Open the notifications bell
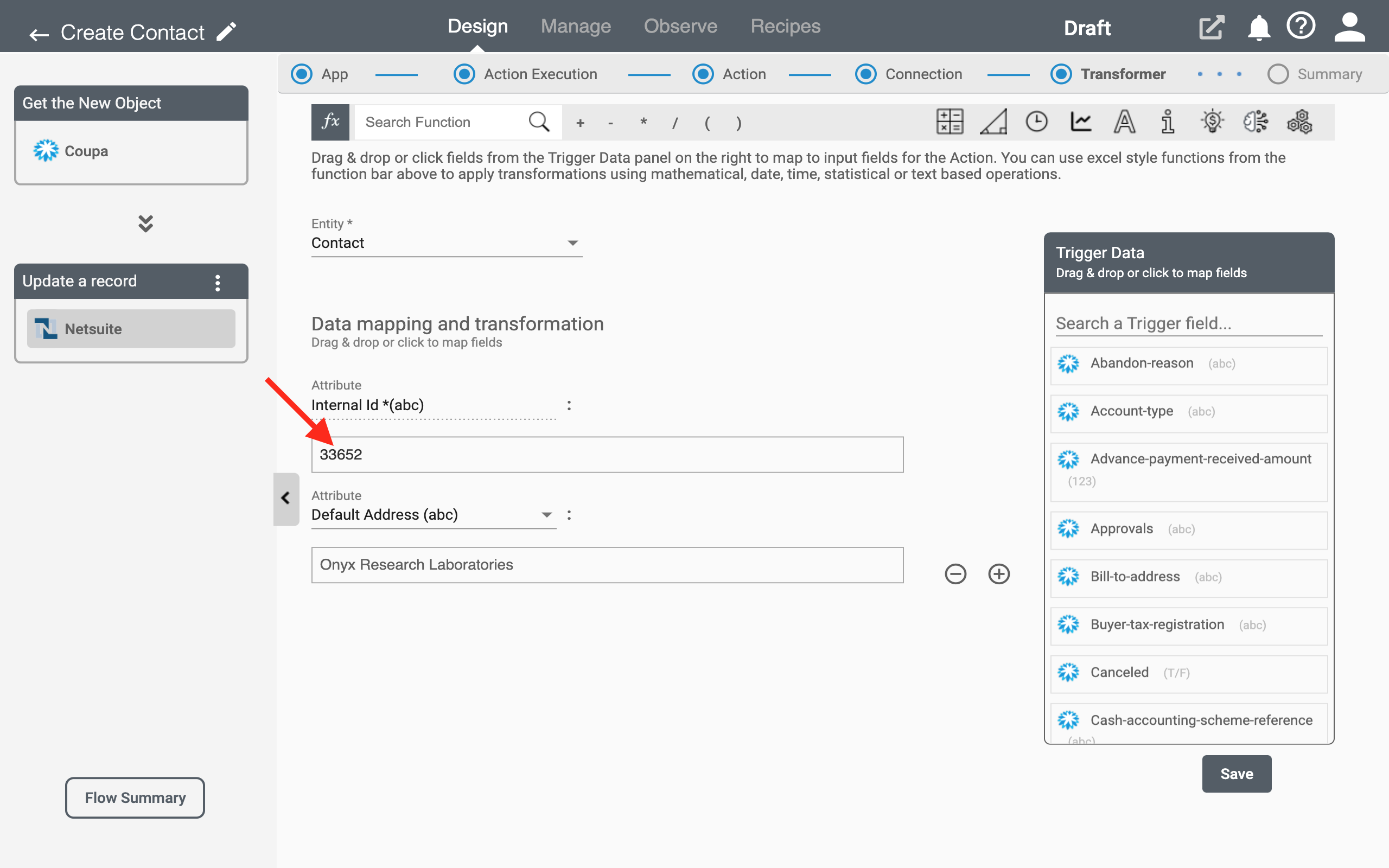The image size is (1389, 868). pos(1258,28)
